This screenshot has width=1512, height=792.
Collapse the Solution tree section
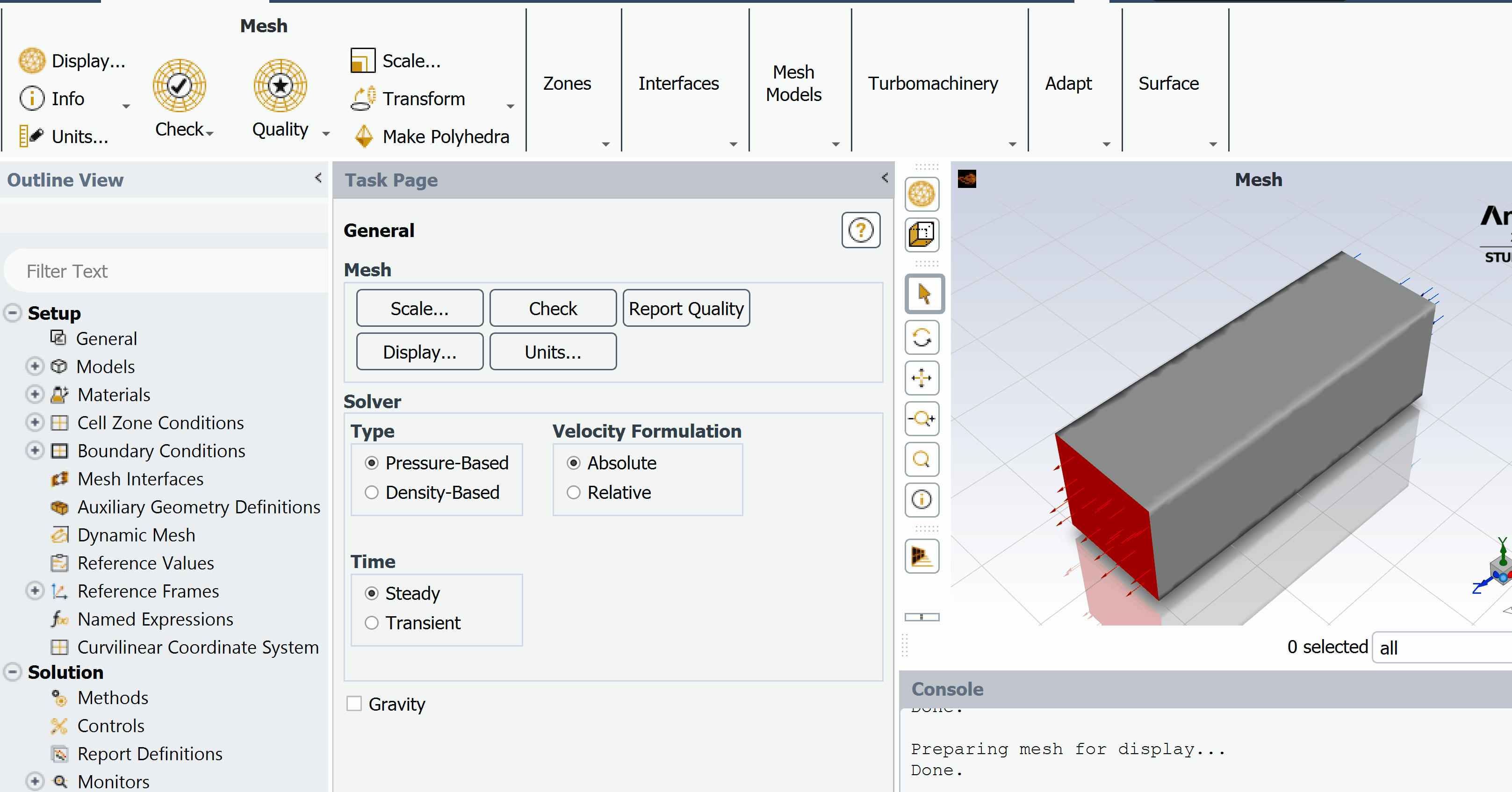tap(12, 672)
